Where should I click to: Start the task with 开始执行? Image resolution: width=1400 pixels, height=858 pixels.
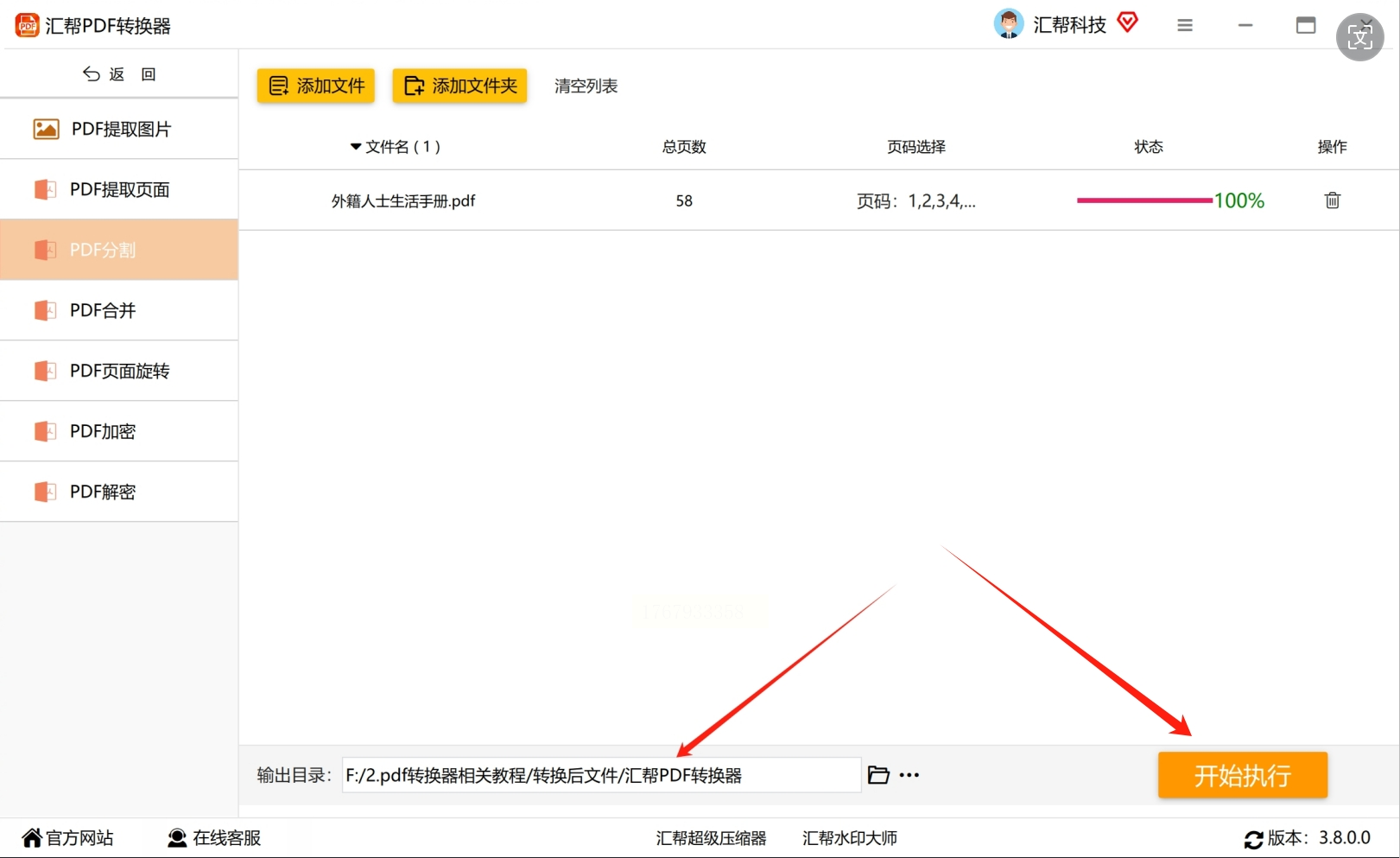click(x=1243, y=775)
